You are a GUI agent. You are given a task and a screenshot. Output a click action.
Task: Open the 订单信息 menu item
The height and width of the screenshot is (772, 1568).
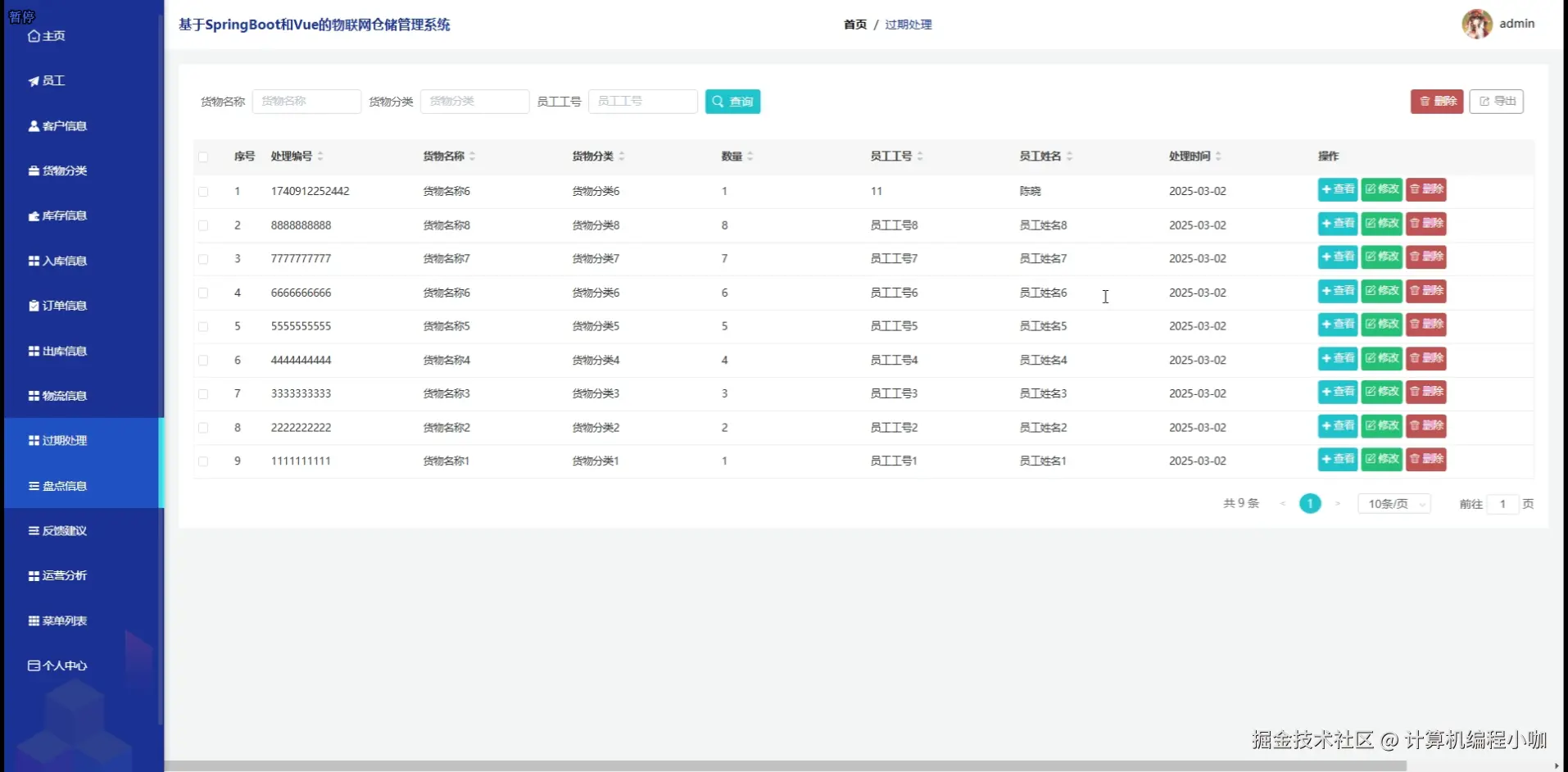coord(82,306)
